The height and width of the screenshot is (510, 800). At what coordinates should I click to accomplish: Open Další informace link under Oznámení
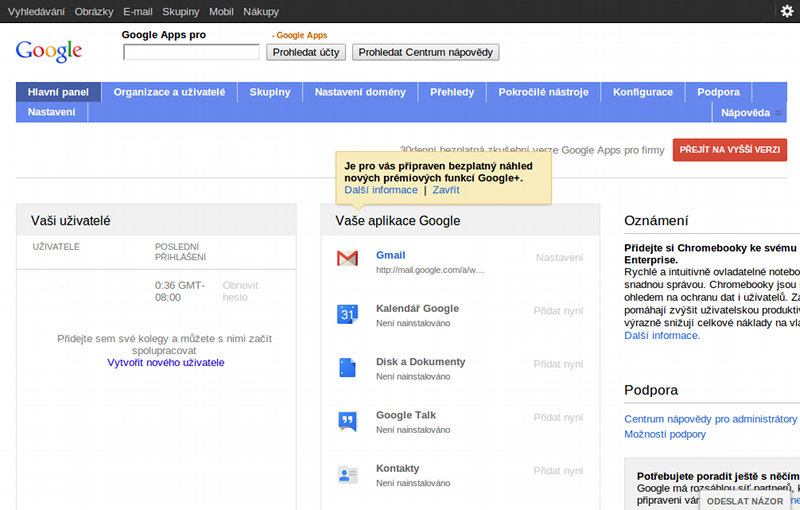(x=662, y=336)
